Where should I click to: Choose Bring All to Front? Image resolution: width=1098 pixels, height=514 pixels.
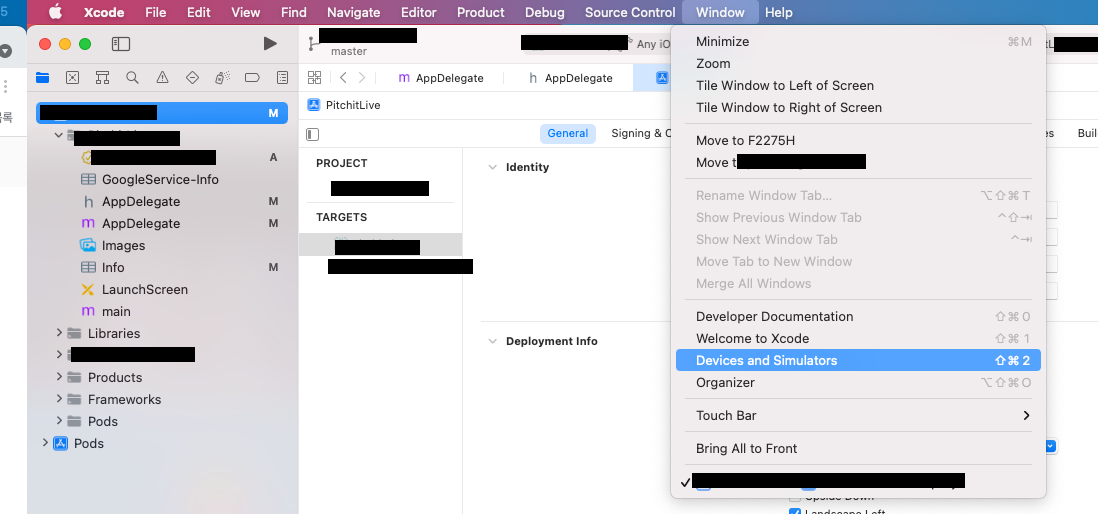[858, 448]
